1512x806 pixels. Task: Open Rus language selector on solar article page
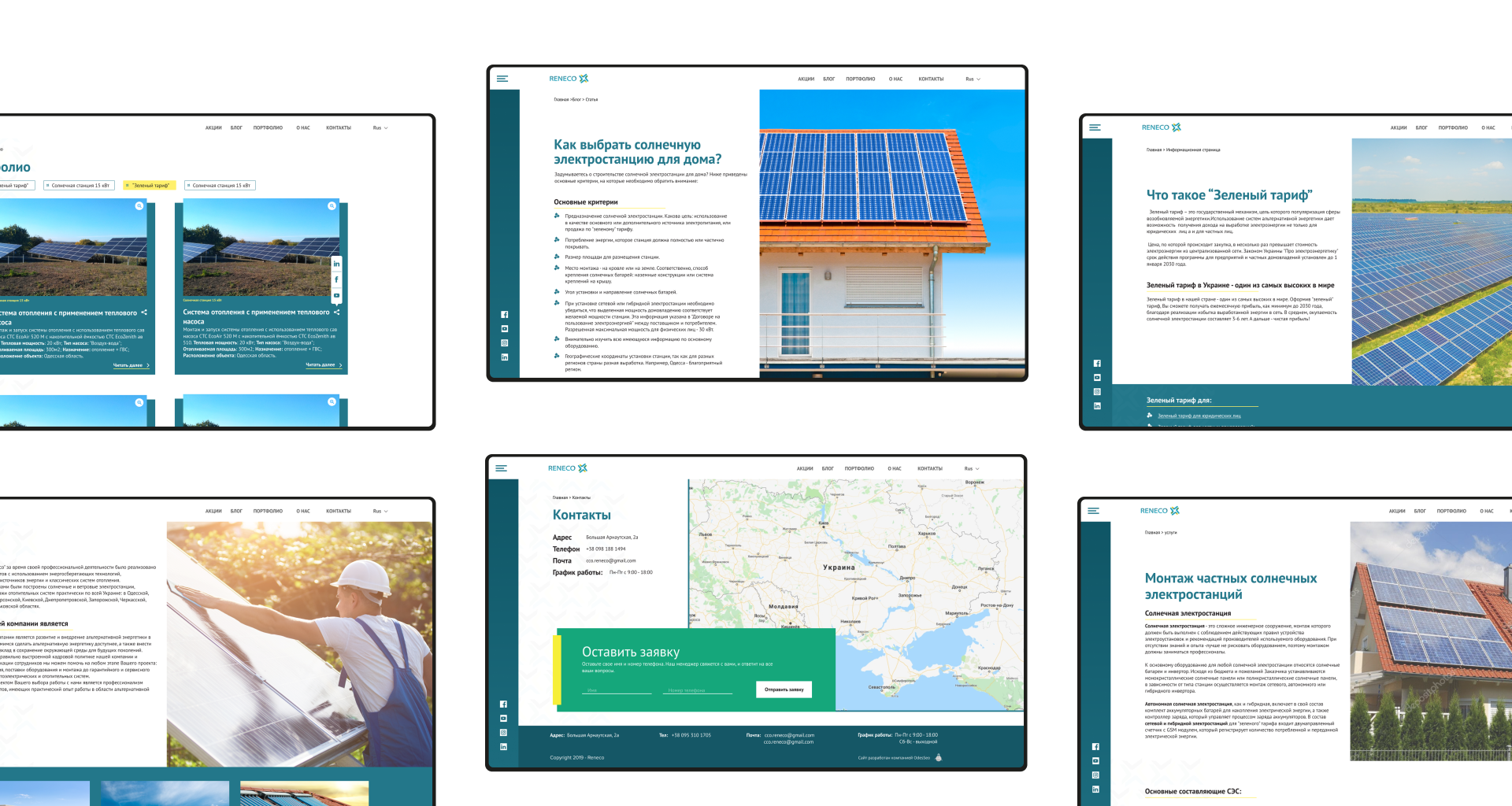click(973, 79)
